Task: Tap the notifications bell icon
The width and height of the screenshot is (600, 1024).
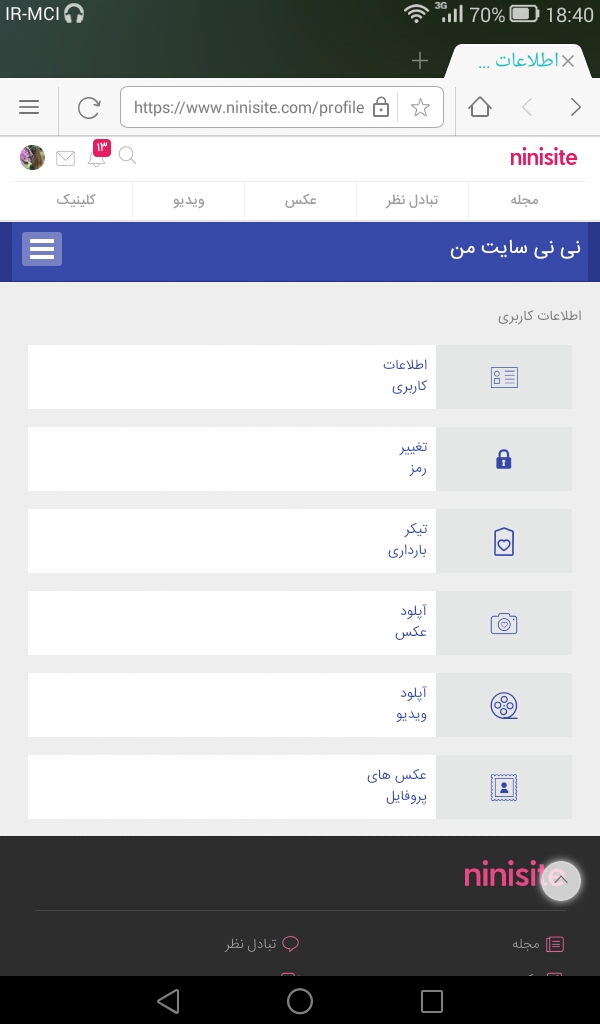Action: point(97,157)
